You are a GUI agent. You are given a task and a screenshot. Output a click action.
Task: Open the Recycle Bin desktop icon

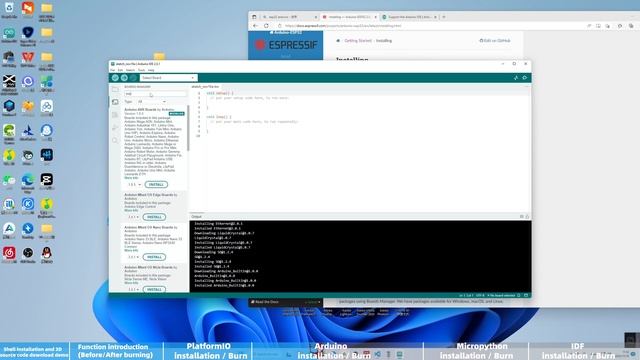pos(9,10)
